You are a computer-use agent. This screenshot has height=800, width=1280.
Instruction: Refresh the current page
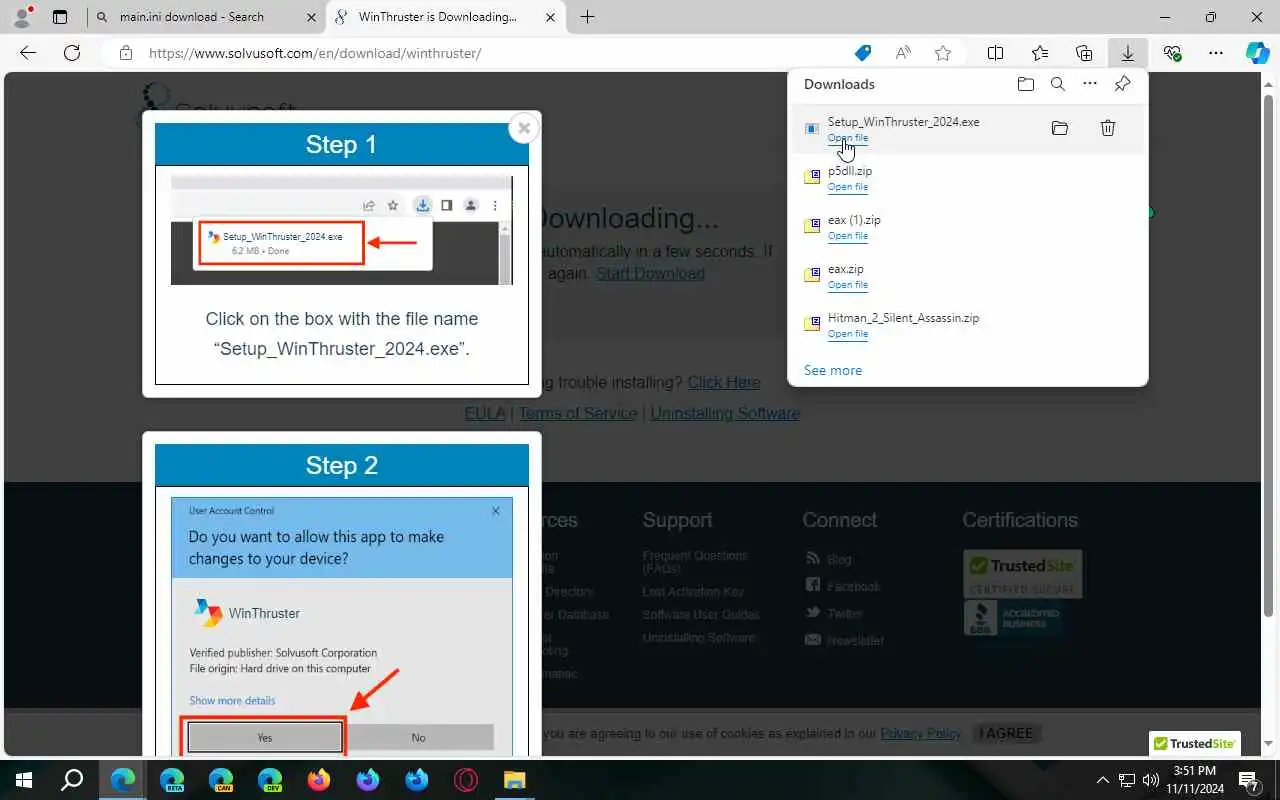[x=72, y=53]
